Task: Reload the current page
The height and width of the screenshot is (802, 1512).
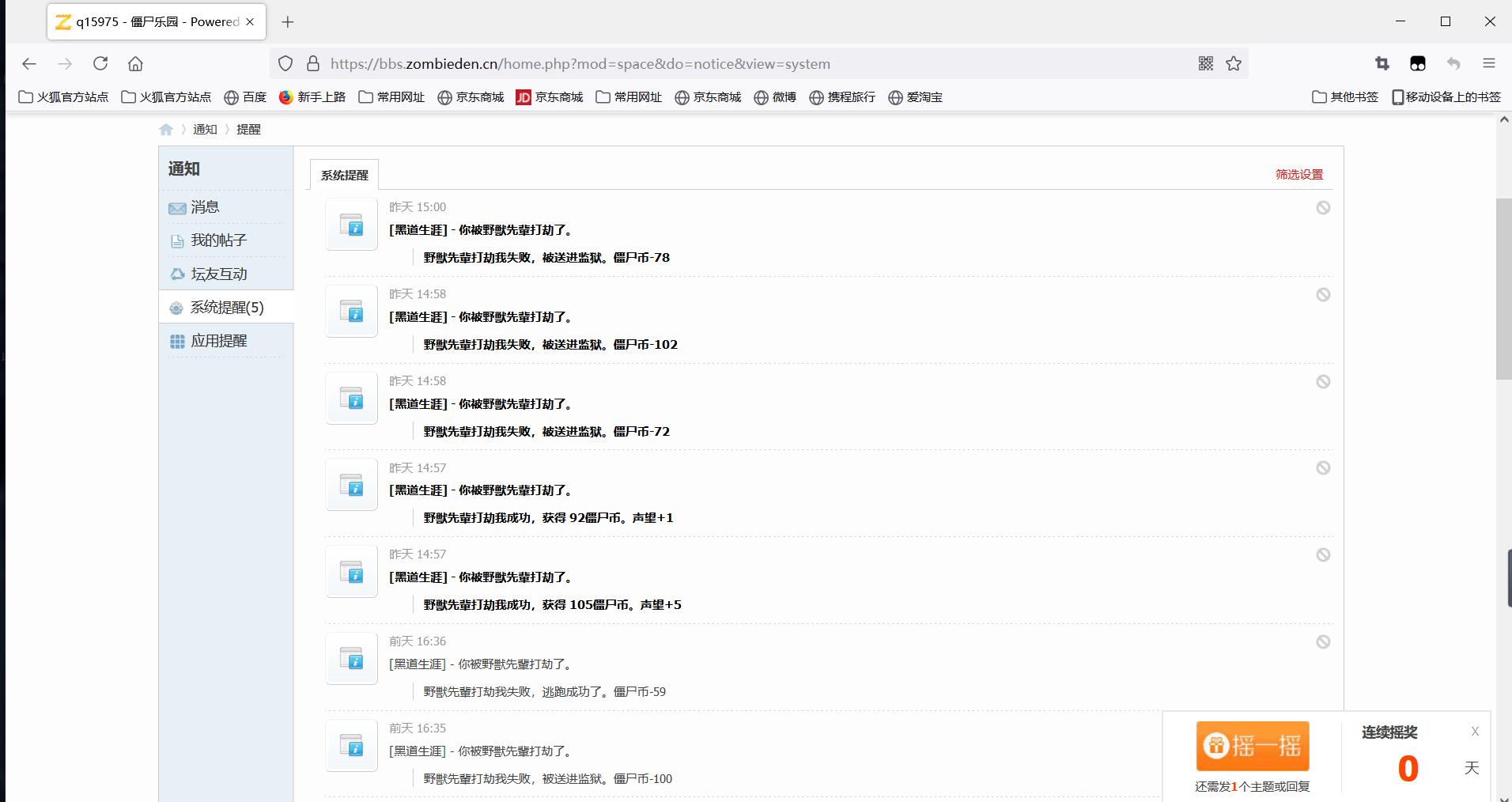Action: [100, 63]
